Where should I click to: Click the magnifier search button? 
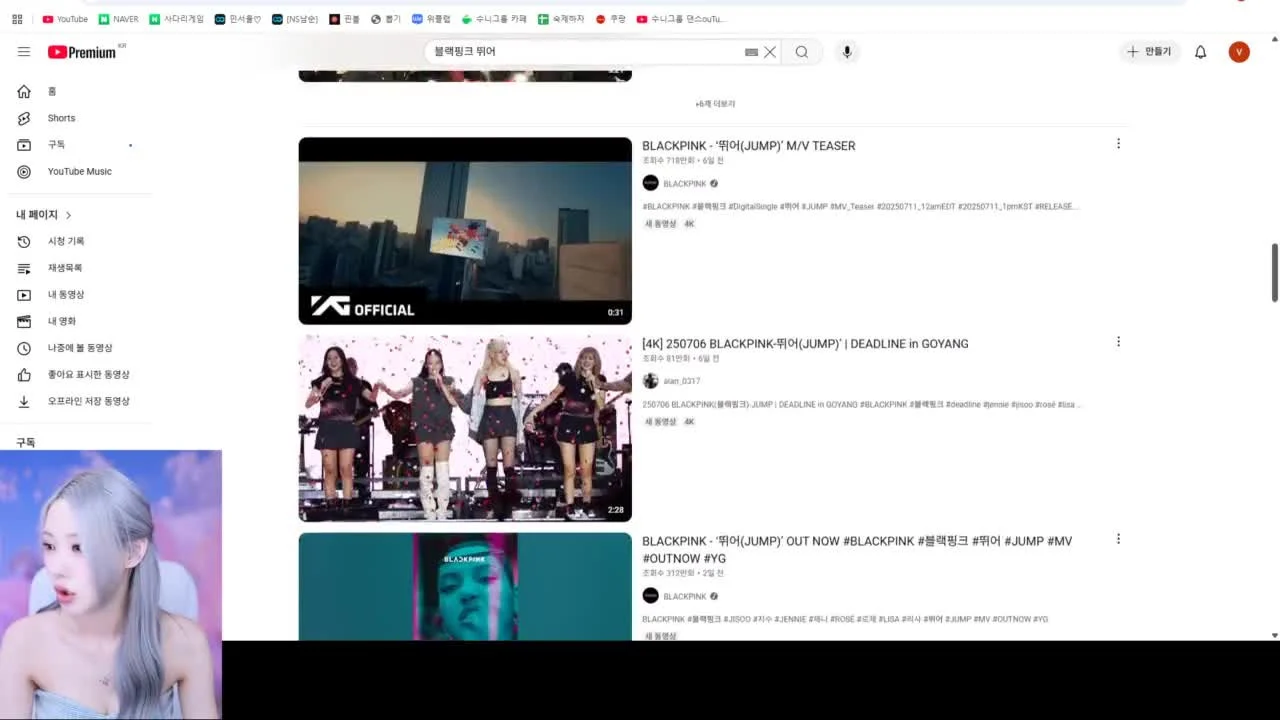802,52
